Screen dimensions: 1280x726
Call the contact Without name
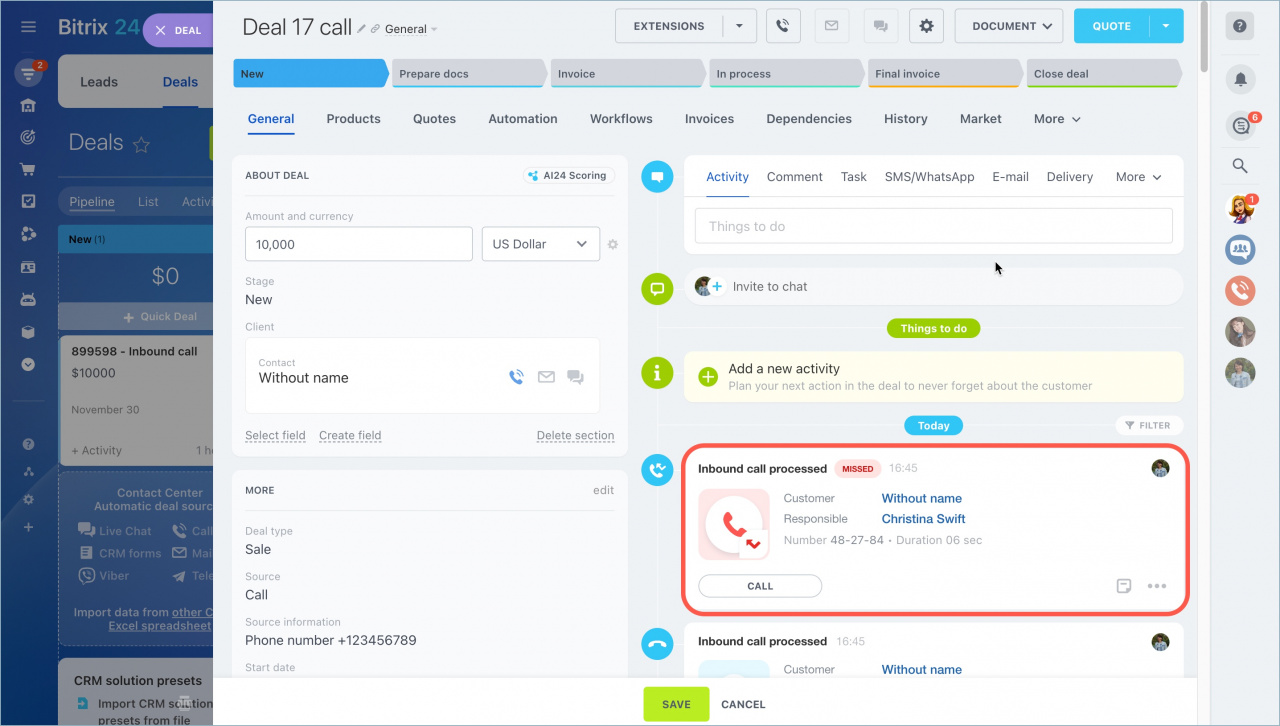click(516, 377)
